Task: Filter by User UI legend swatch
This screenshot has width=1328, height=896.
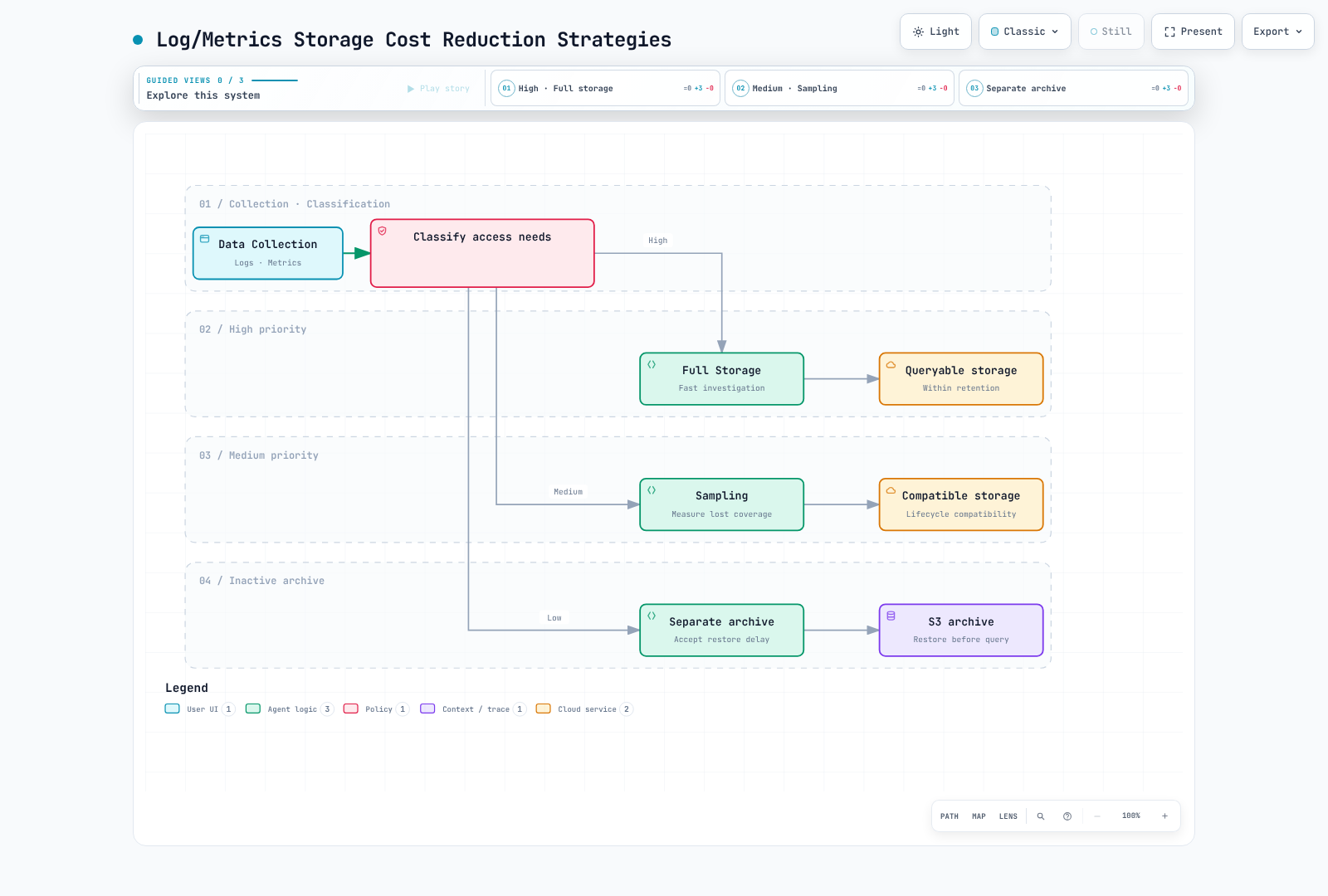Action: click(172, 709)
